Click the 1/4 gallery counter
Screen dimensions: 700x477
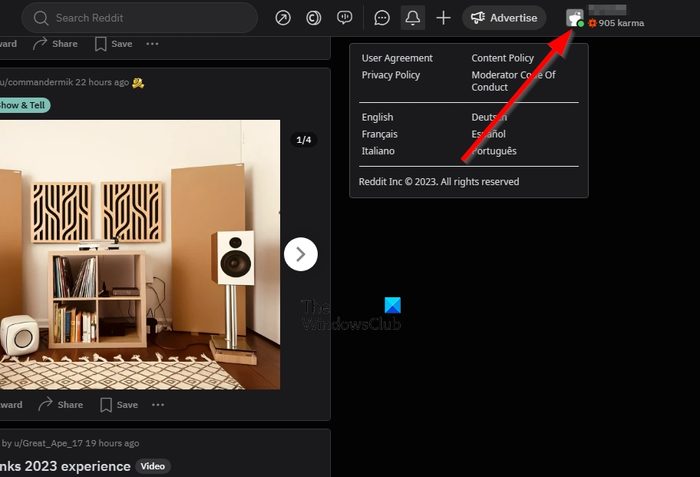[304, 140]
